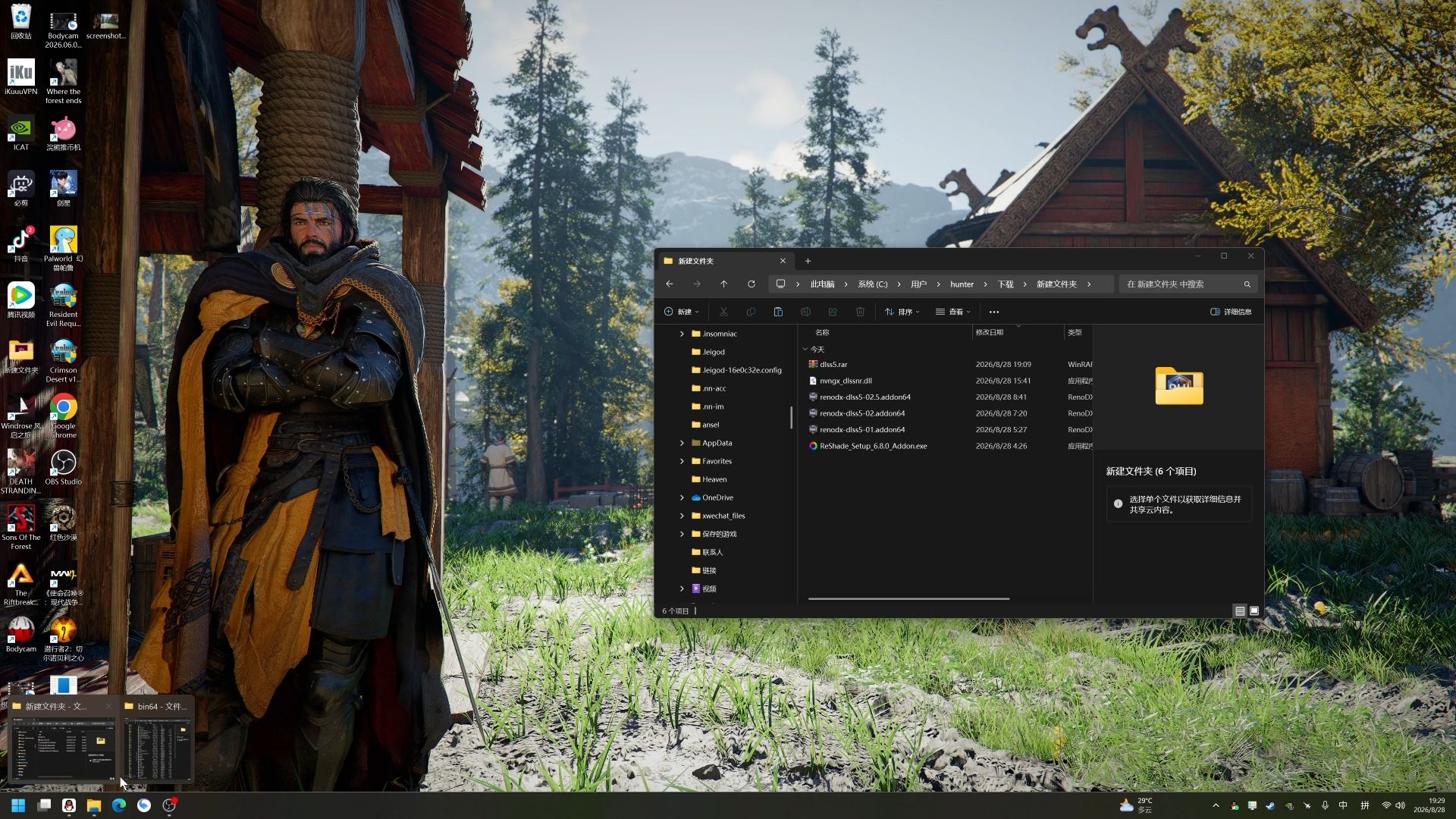Navigate to 下载 breadcrumb

click(1006, 284)
